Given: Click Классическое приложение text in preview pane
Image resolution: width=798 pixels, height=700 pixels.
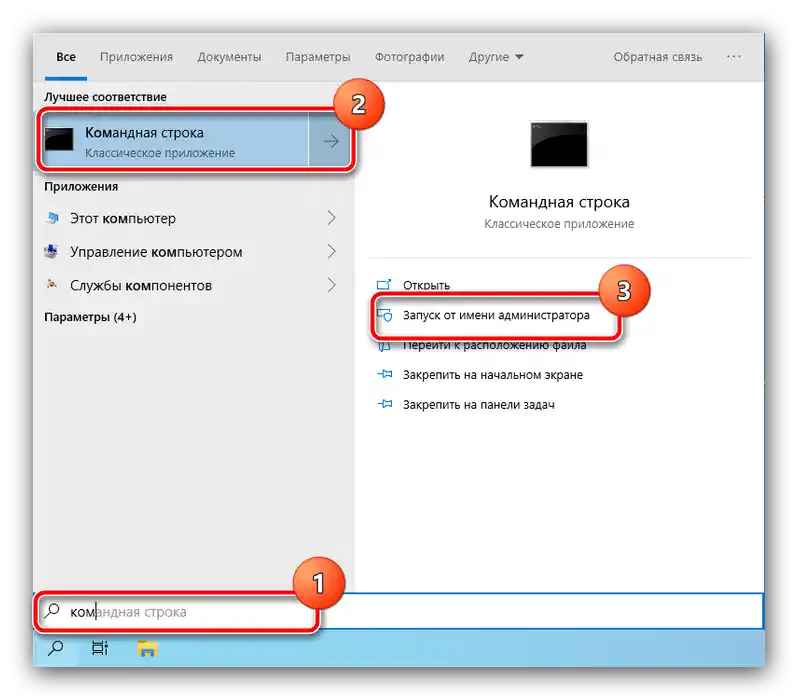Looking at the screenshot, I should pyautogui.click(x=559, y=224).
